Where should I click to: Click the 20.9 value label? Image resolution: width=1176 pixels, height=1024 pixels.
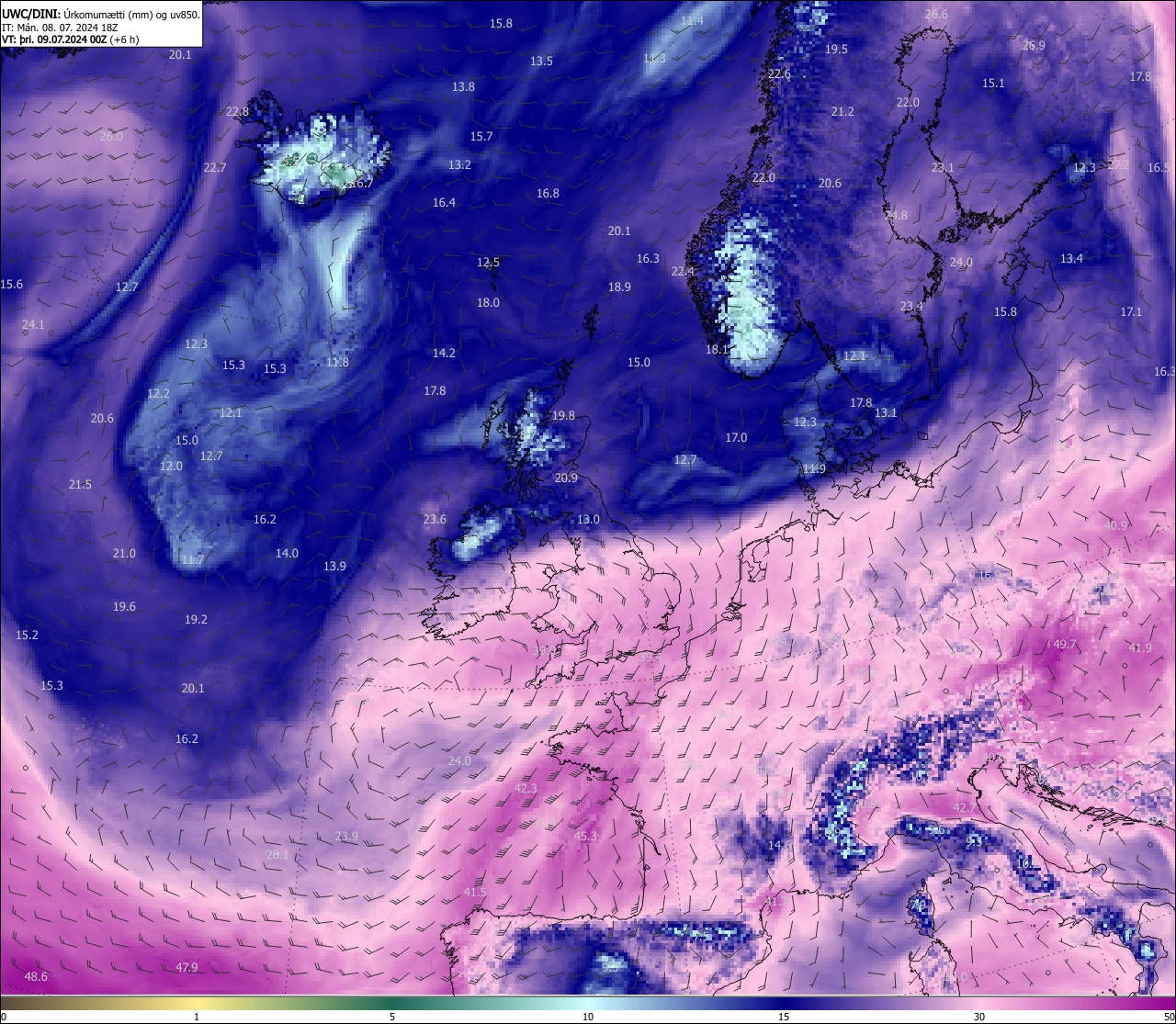point(566,478)
